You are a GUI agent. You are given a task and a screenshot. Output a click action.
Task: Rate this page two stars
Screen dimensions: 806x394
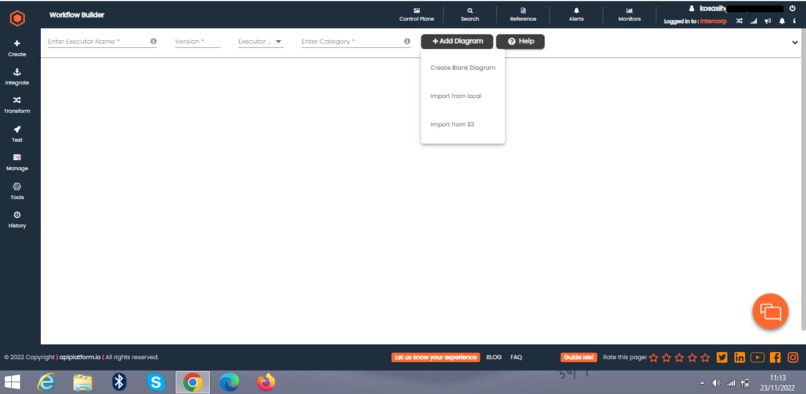[666, 357]
